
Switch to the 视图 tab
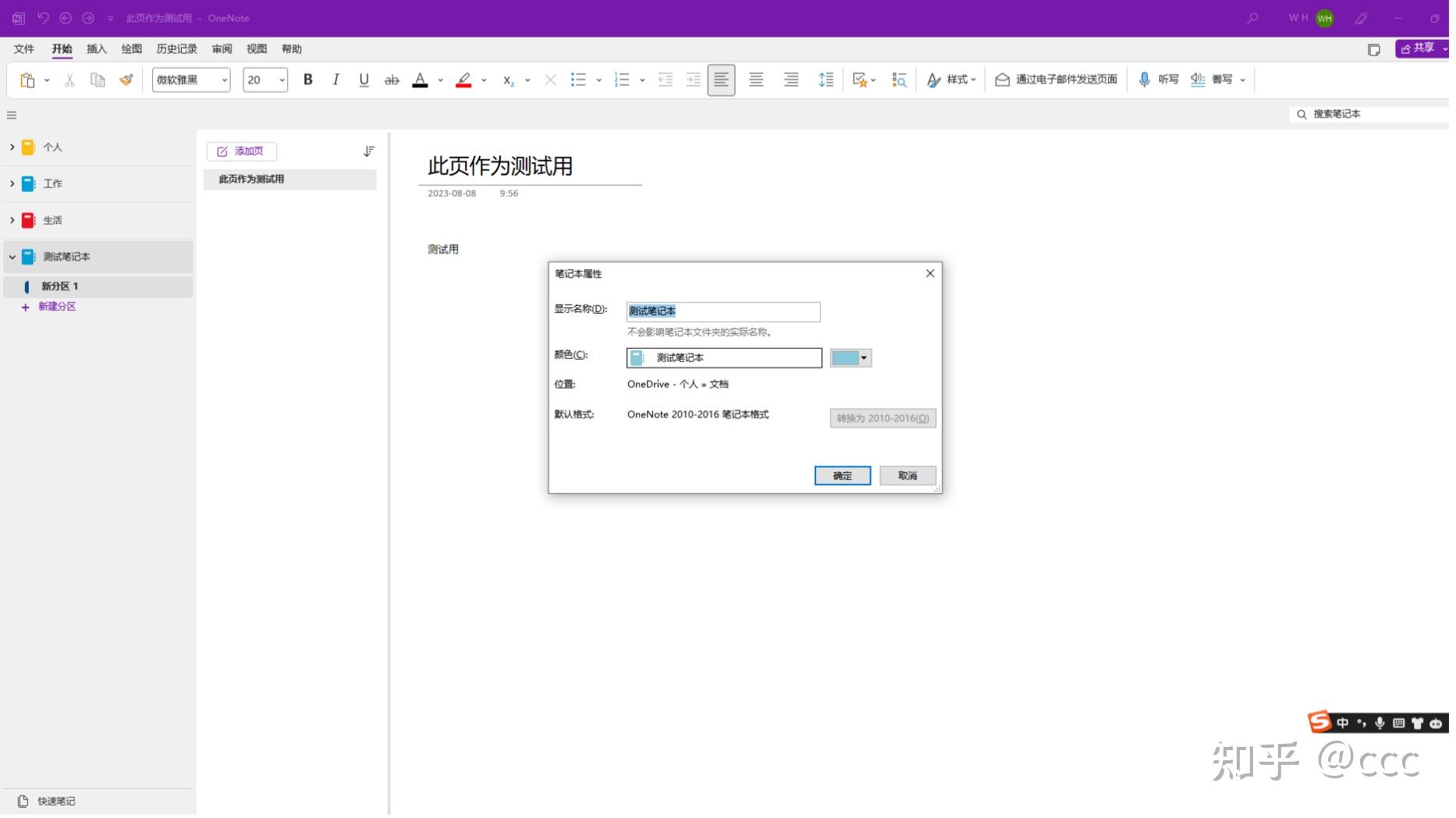(257, 49)
